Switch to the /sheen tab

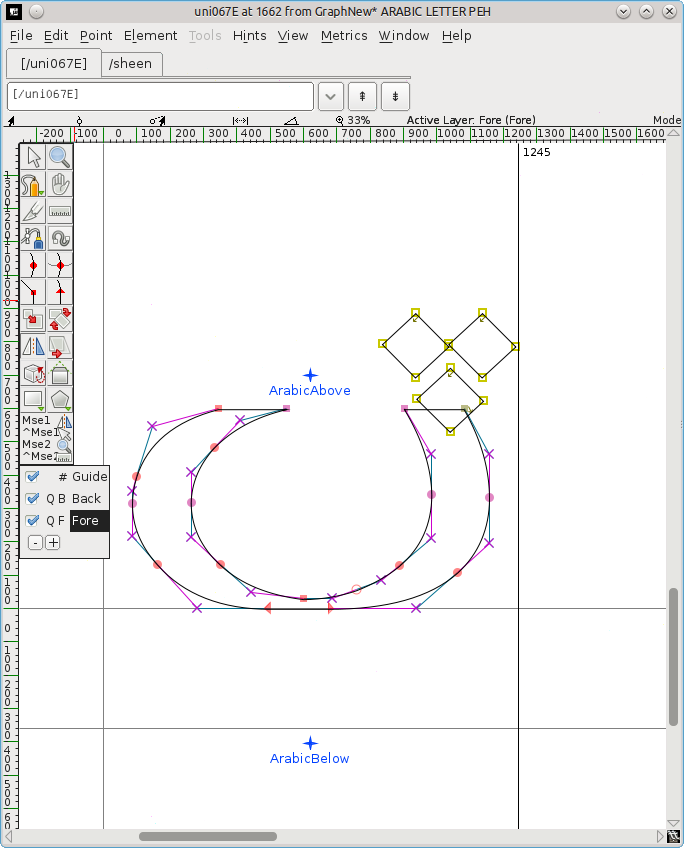tap(130, 63)
